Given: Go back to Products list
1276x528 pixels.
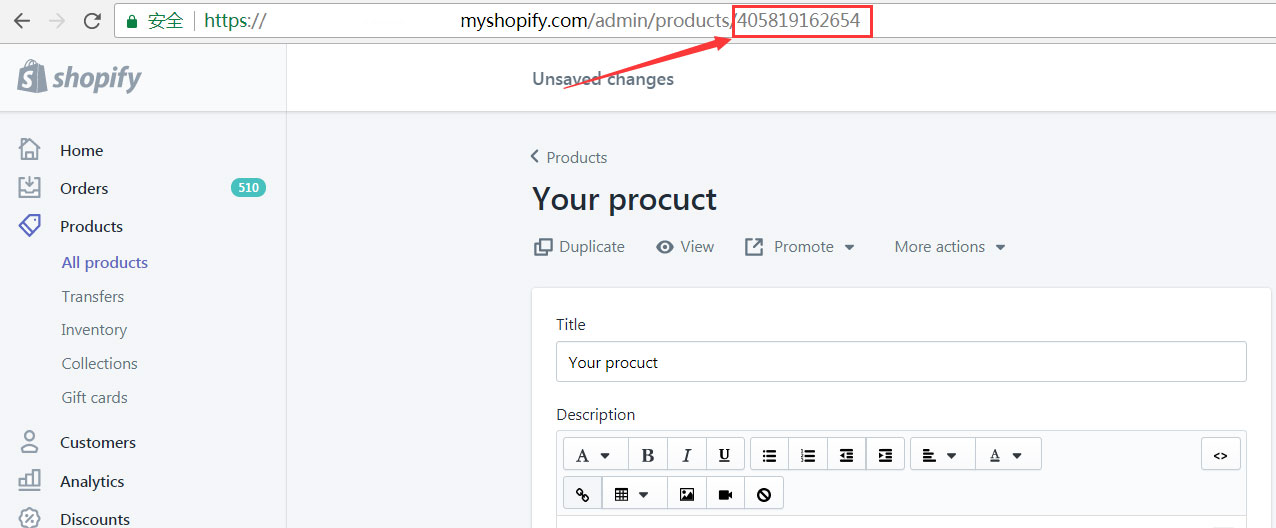Looking at the screenshot, I should coord(569,157).
